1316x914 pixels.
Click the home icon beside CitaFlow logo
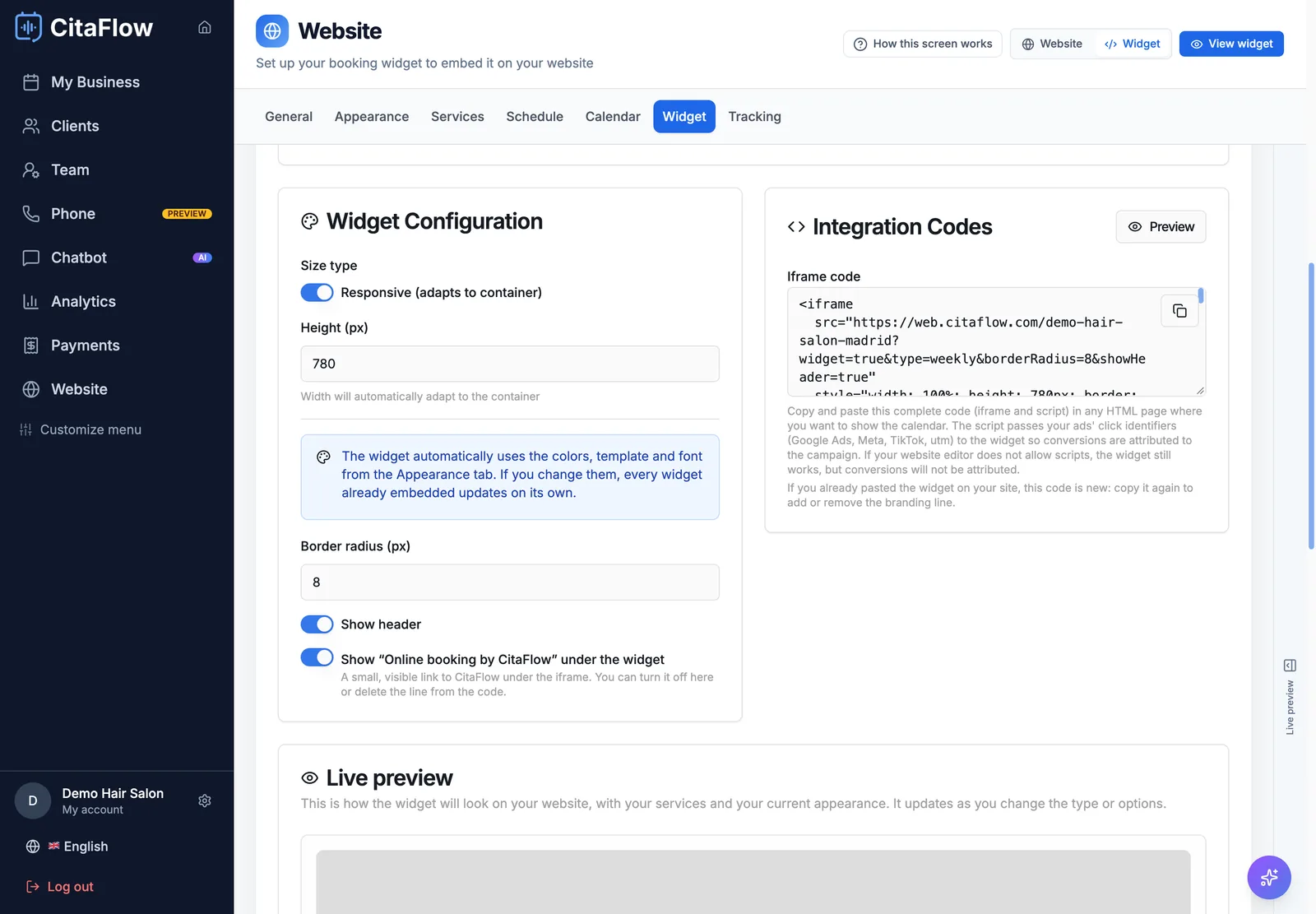205,27
